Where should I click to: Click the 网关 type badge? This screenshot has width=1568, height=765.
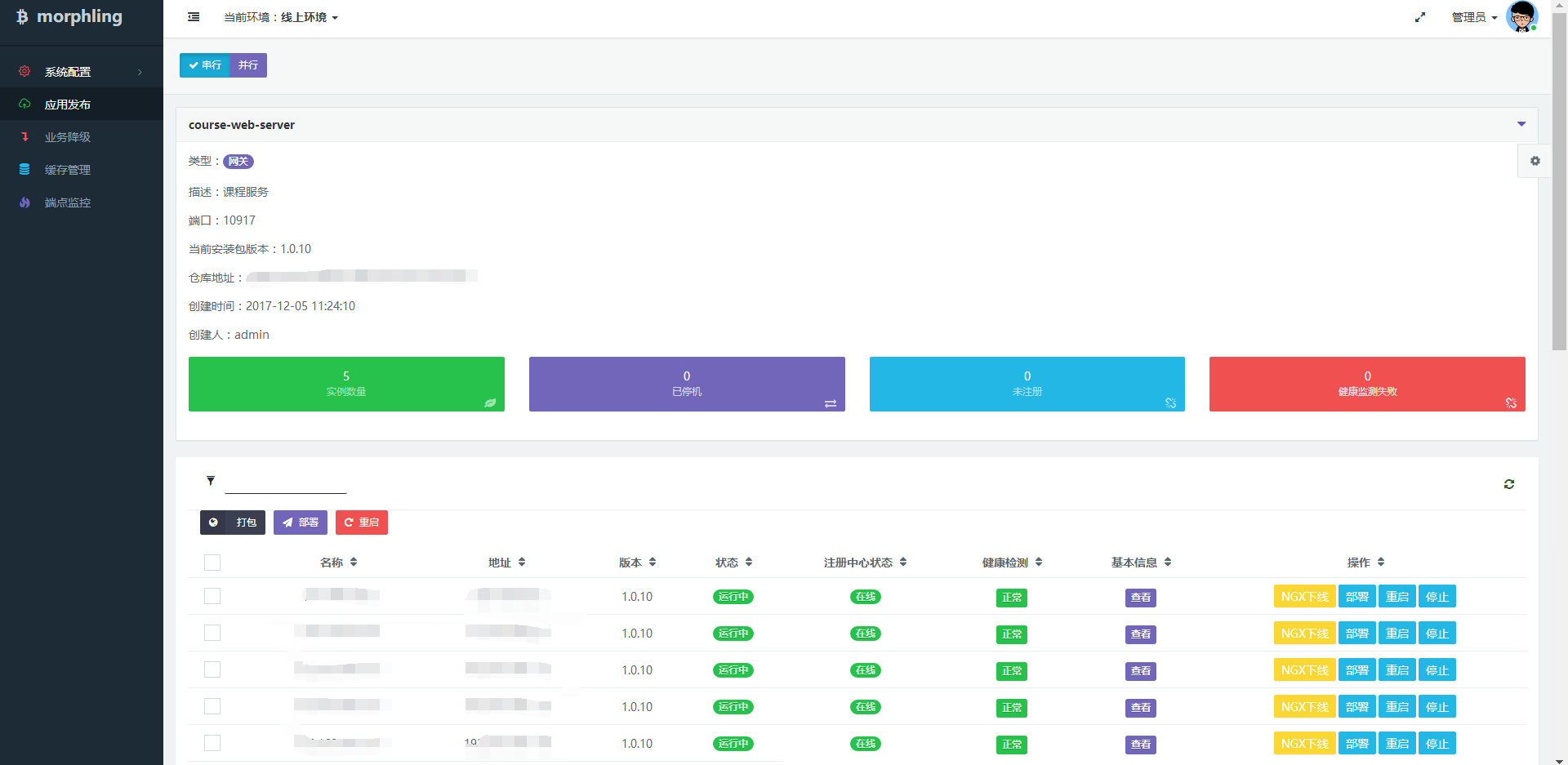238,162
